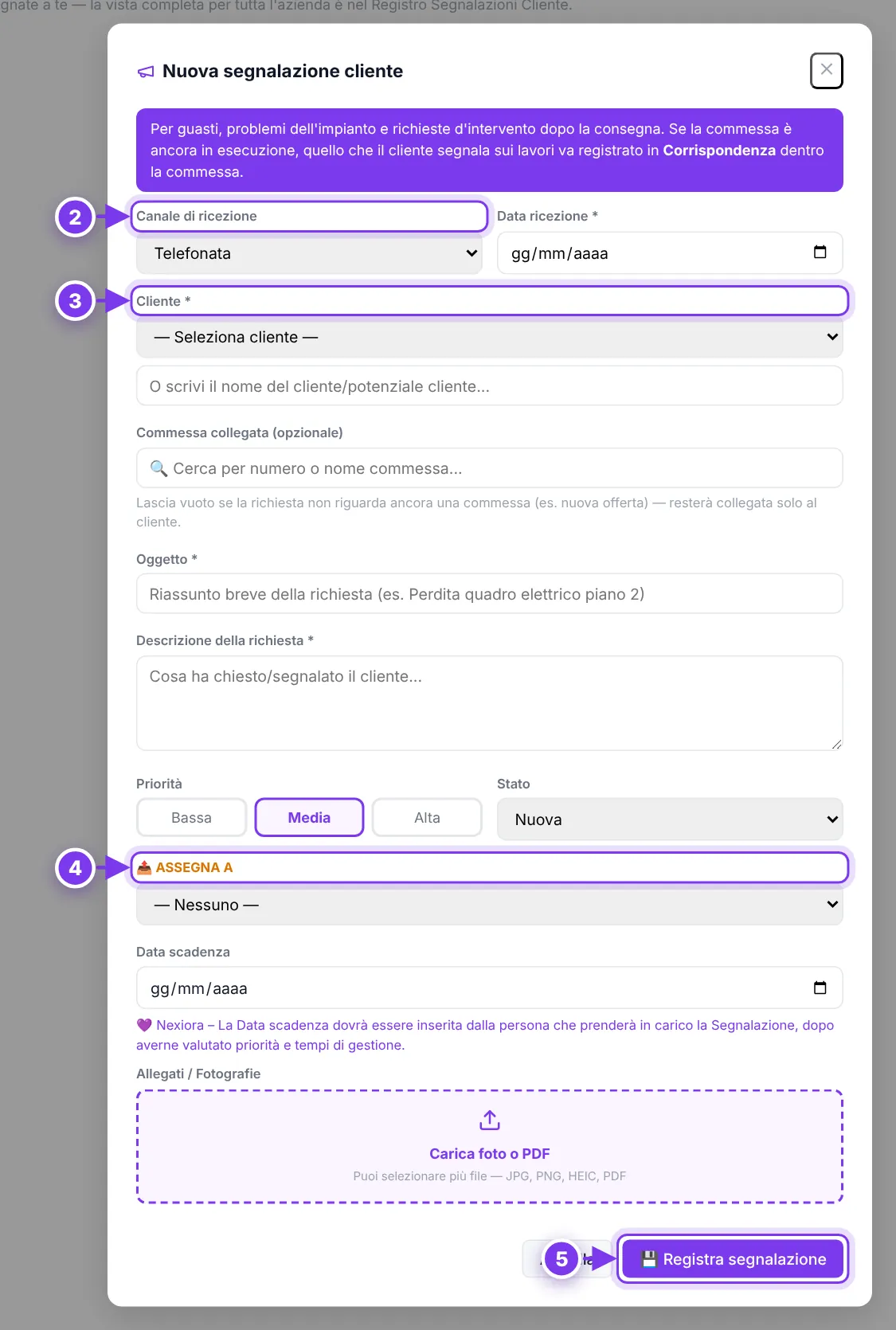This screenshot has width=896, height=1330.
Task: Save with the Registra segnalazione button
Action: tap(733, 1259)
